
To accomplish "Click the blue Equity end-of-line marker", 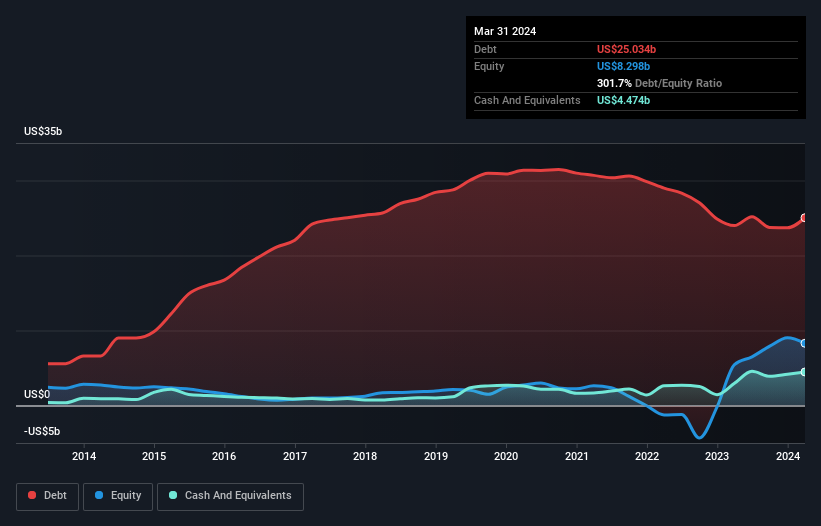I will [804, 343].
